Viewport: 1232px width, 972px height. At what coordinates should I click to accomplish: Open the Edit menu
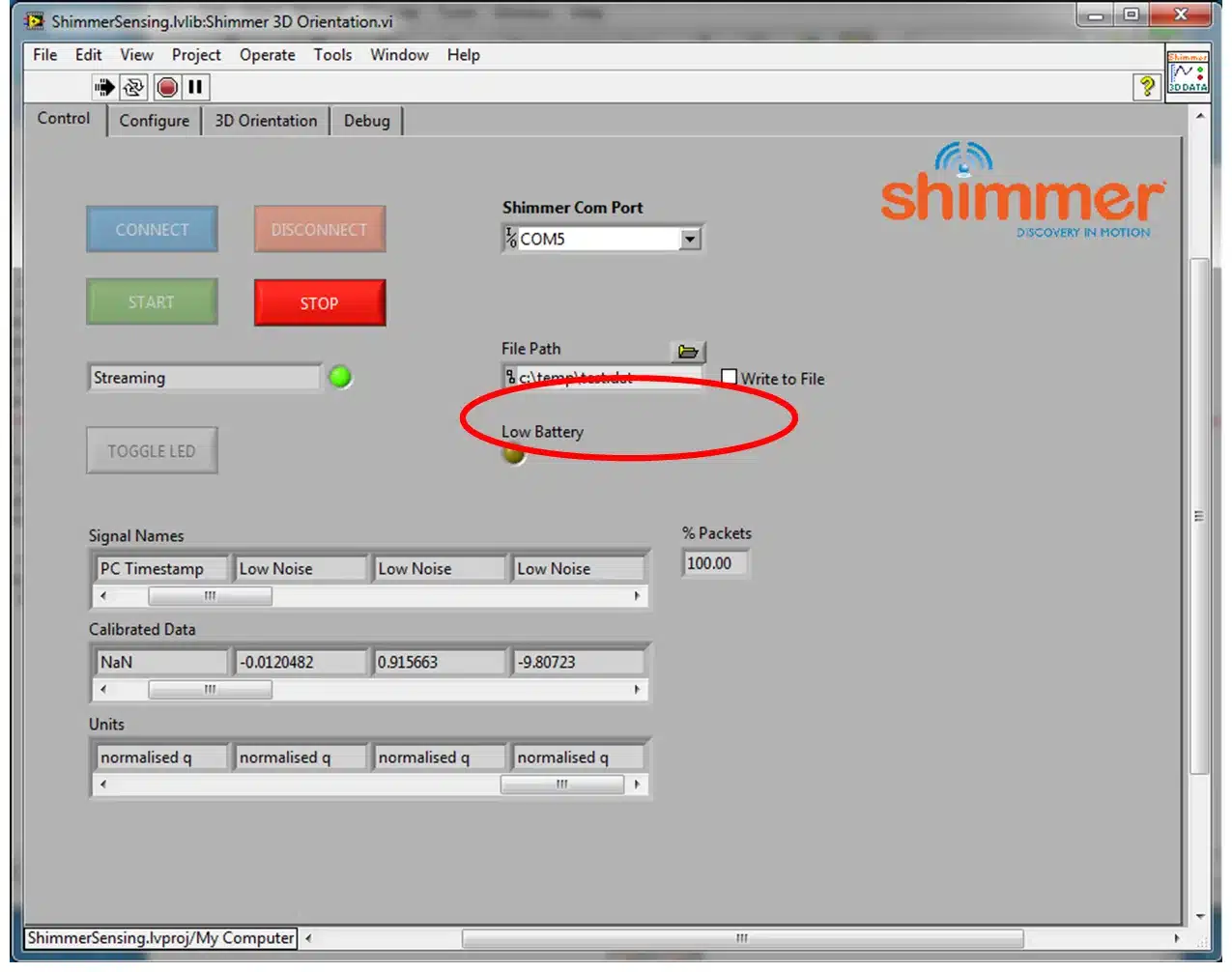click(x=89, y=55)
